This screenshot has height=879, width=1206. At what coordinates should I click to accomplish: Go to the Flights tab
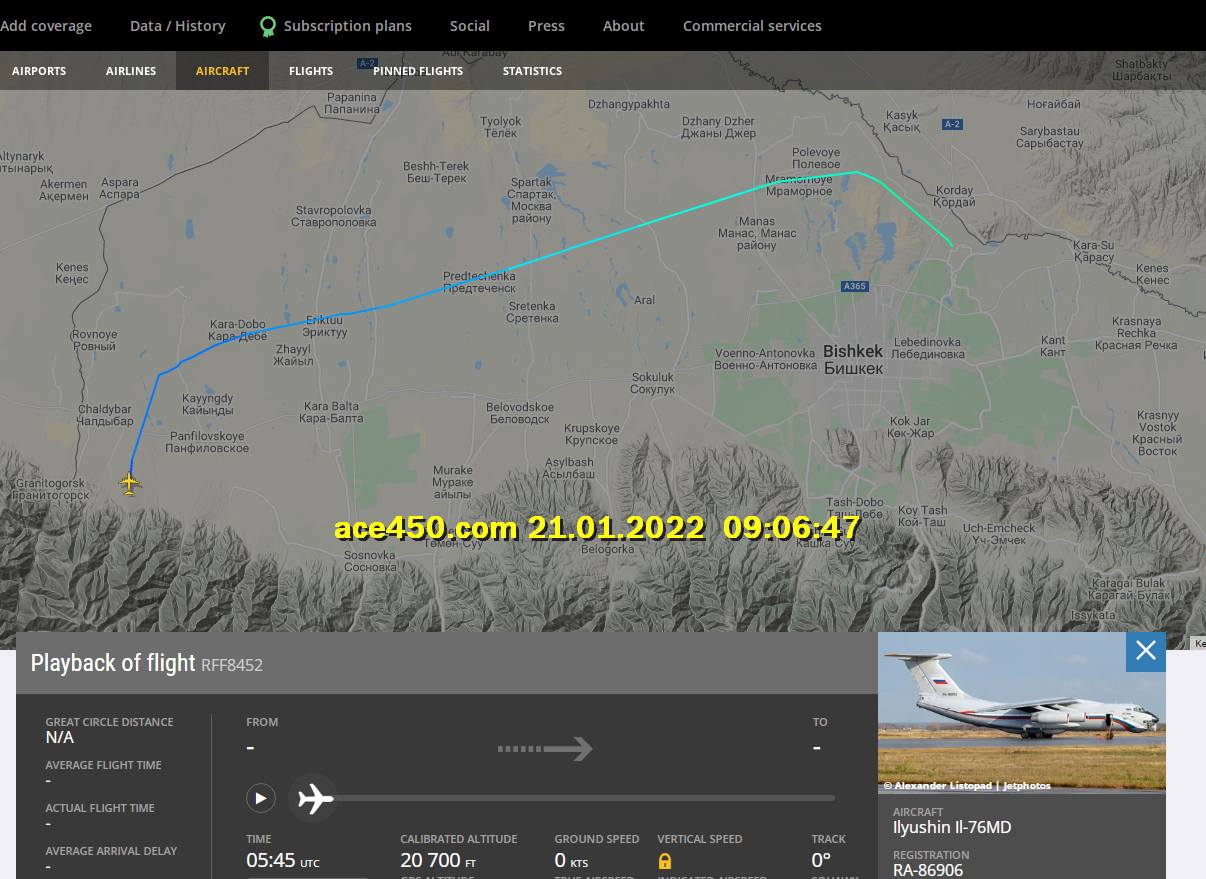[311, 71]
